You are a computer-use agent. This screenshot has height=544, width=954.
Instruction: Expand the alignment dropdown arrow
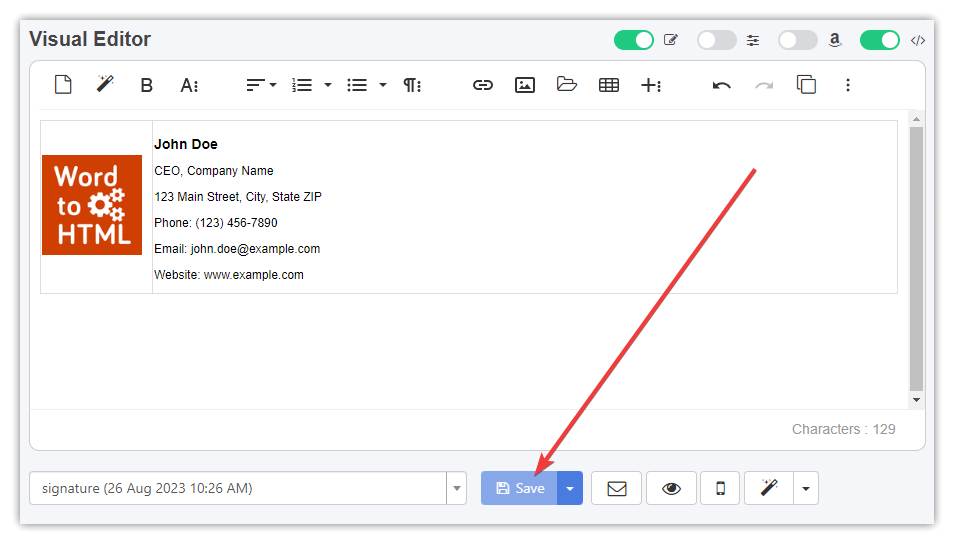[273, 85]
